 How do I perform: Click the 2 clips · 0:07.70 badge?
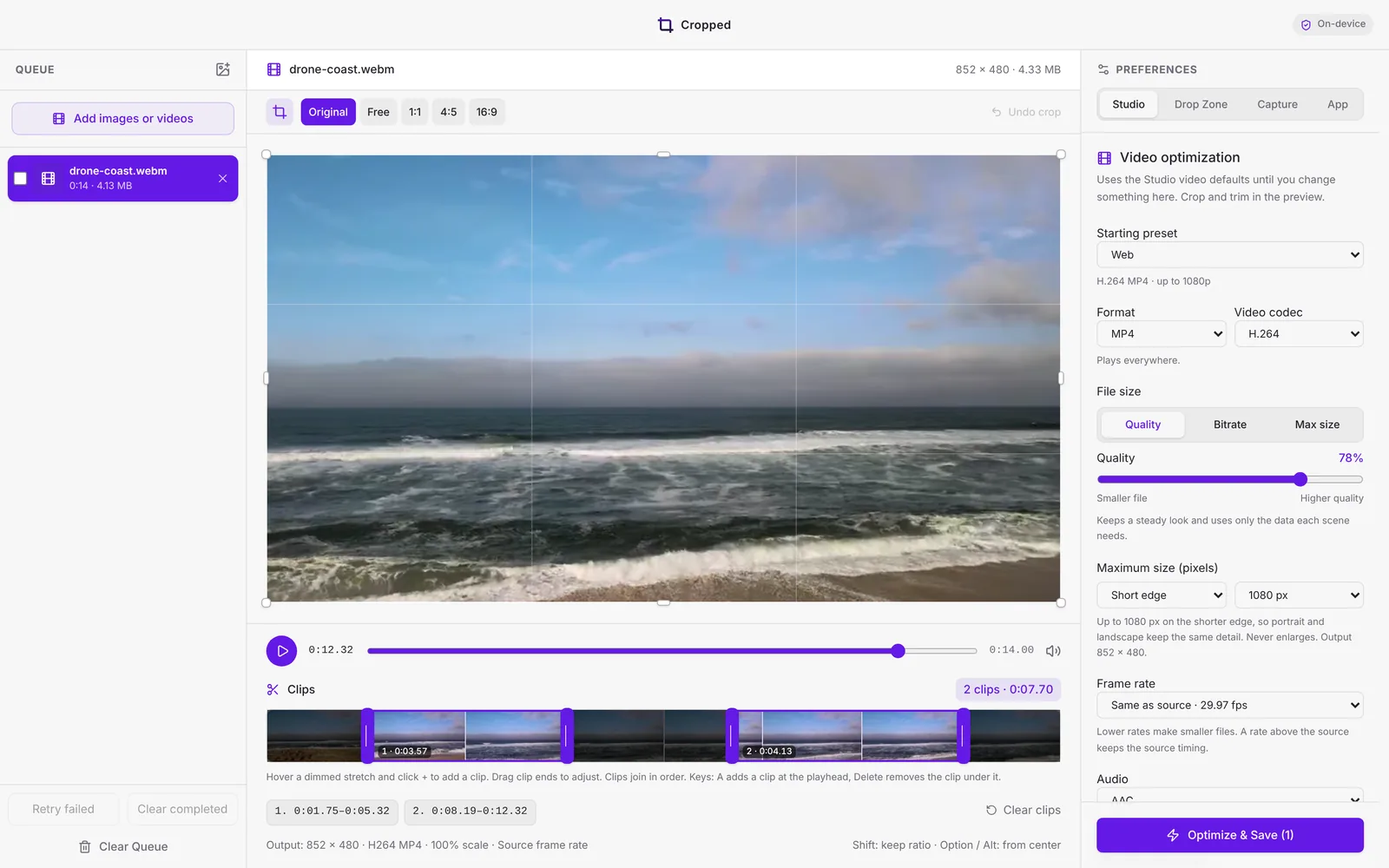click(1008, 689)
